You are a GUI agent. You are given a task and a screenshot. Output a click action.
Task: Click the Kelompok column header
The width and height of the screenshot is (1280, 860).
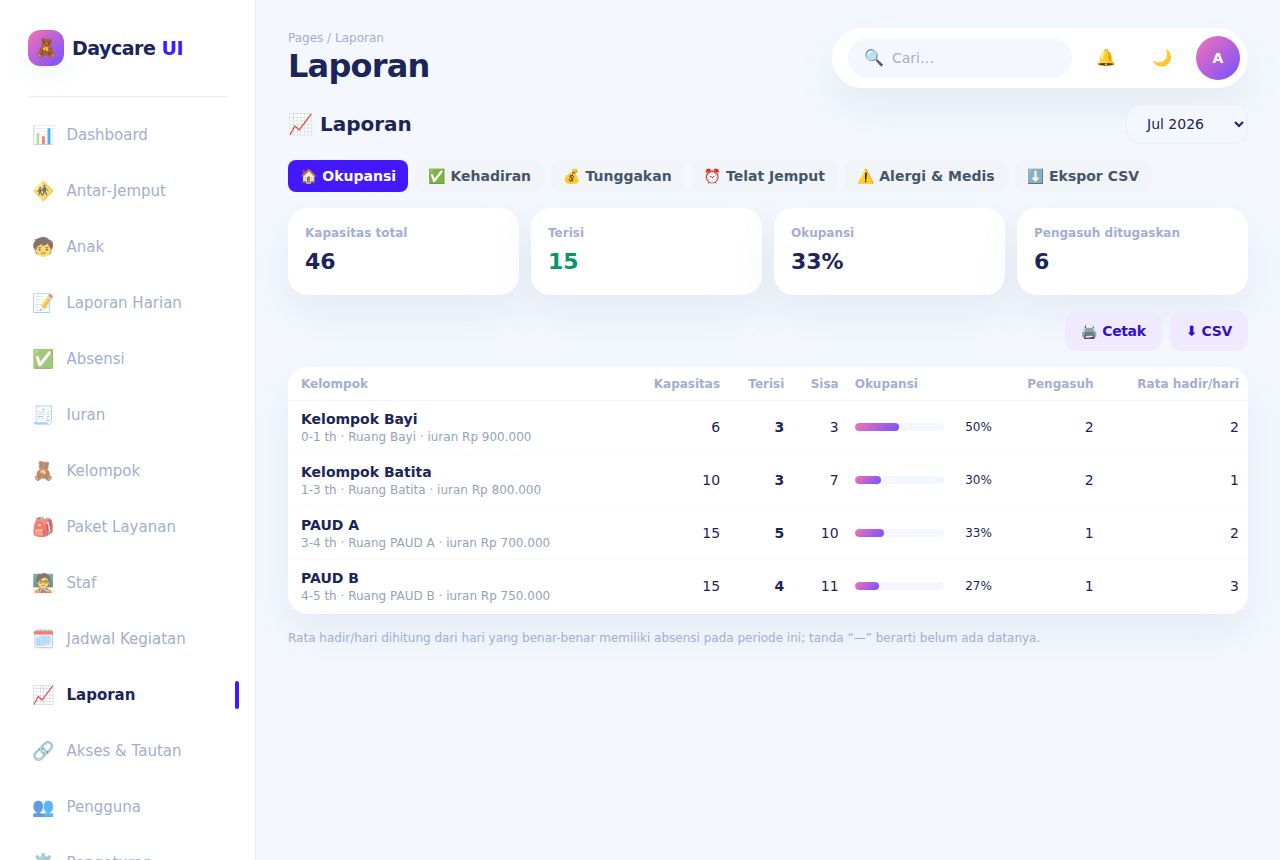pyautogui.click(x=334, y=384)
